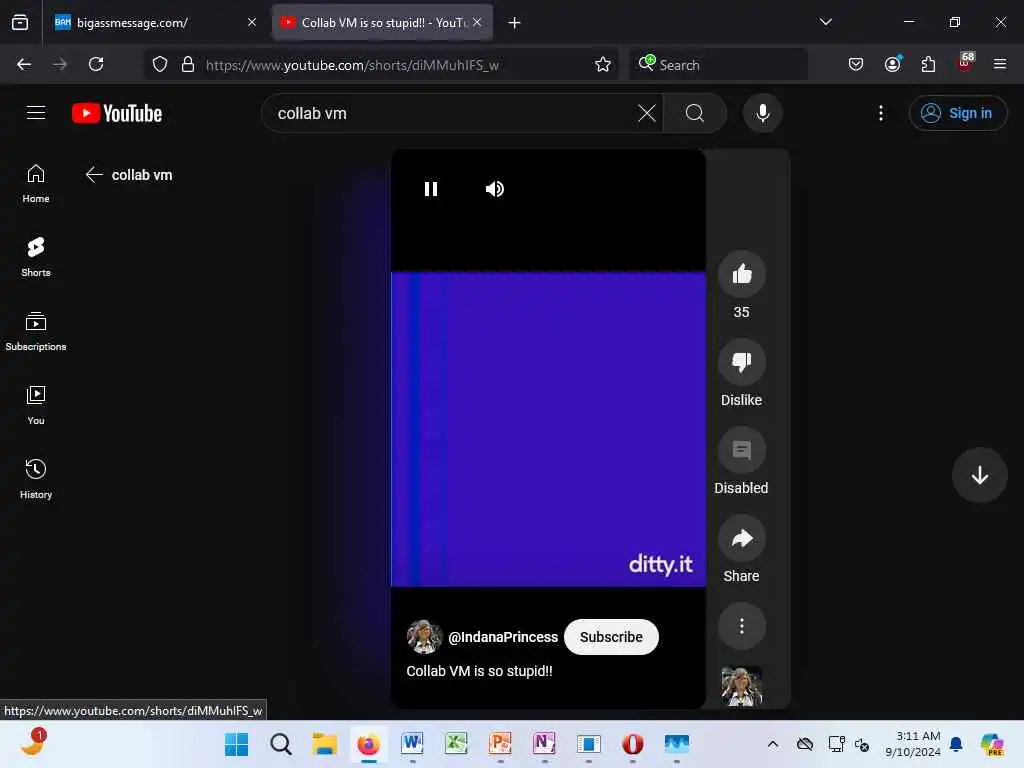Open Windows Start menu
The height and width of the screenshot is (768, 1024).
[236, 744]
